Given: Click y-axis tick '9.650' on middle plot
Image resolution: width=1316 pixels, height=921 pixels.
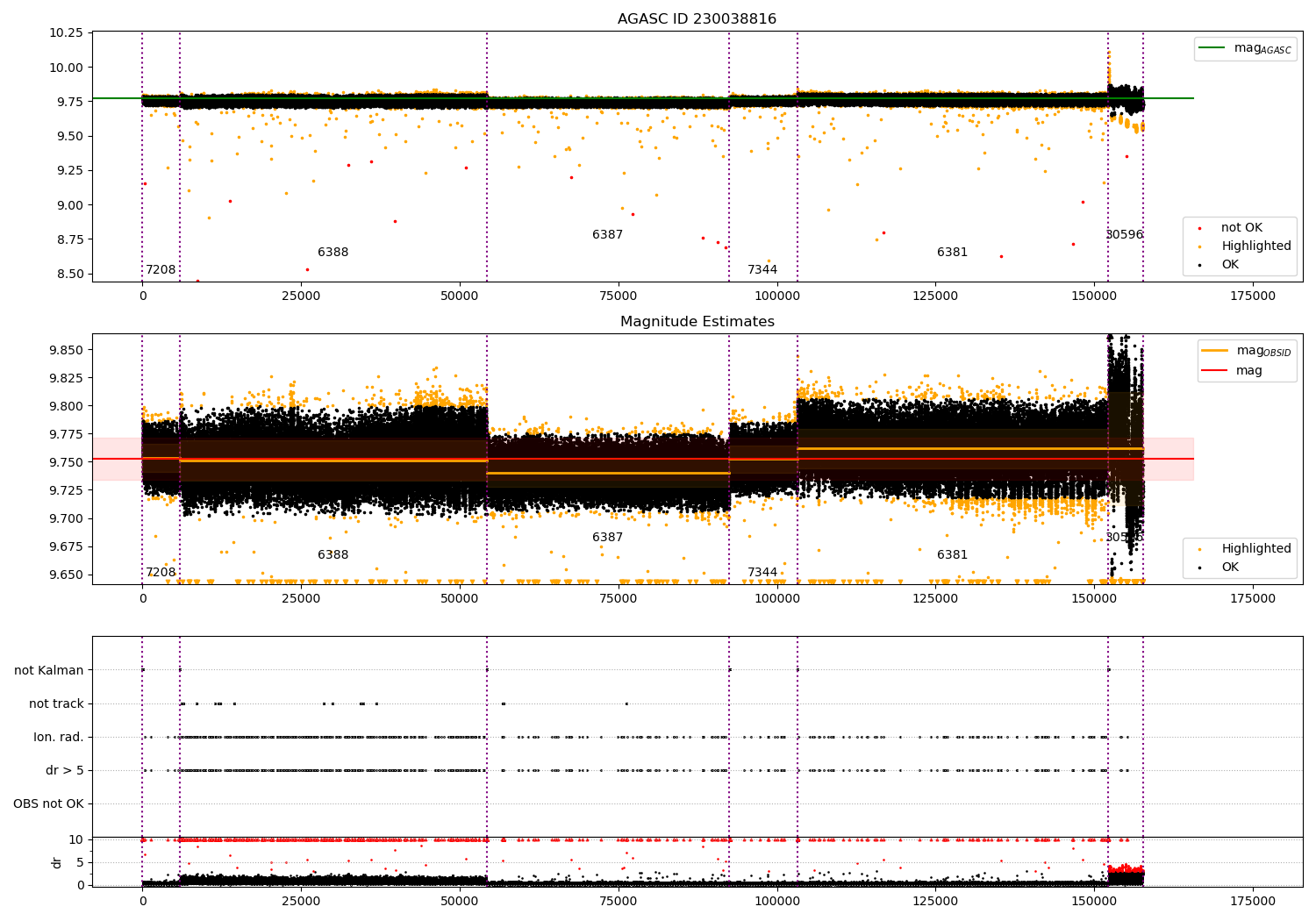Looking at the screenshot, I should pos(66,575).
